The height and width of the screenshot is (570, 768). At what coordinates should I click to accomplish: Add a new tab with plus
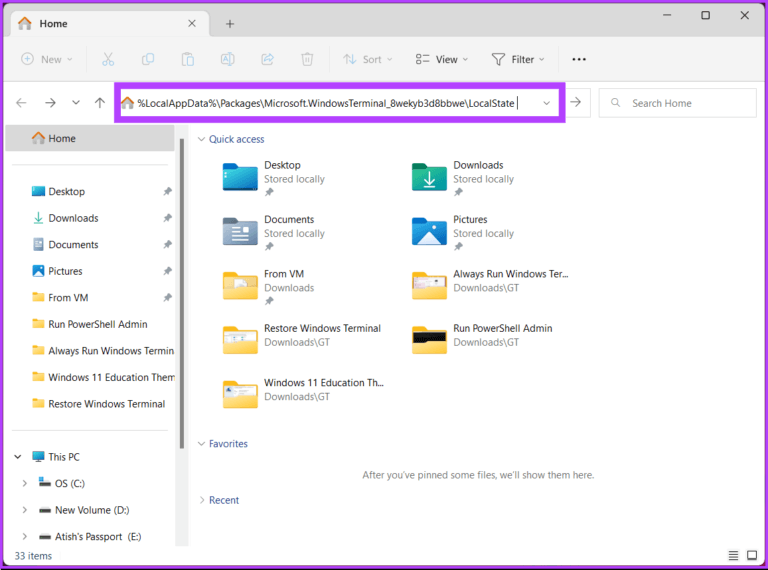pos(230,24)
